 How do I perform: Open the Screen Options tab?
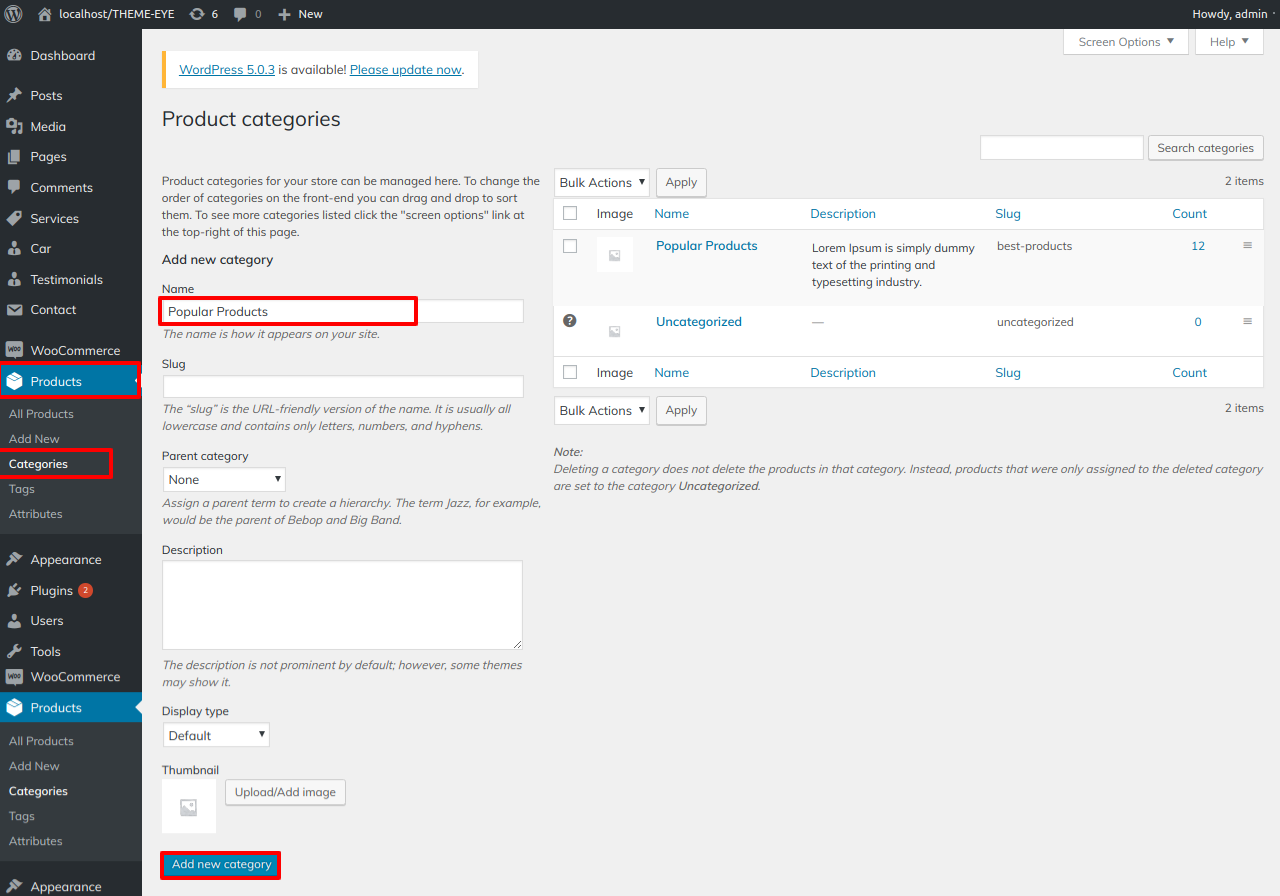pos(1125,42)
